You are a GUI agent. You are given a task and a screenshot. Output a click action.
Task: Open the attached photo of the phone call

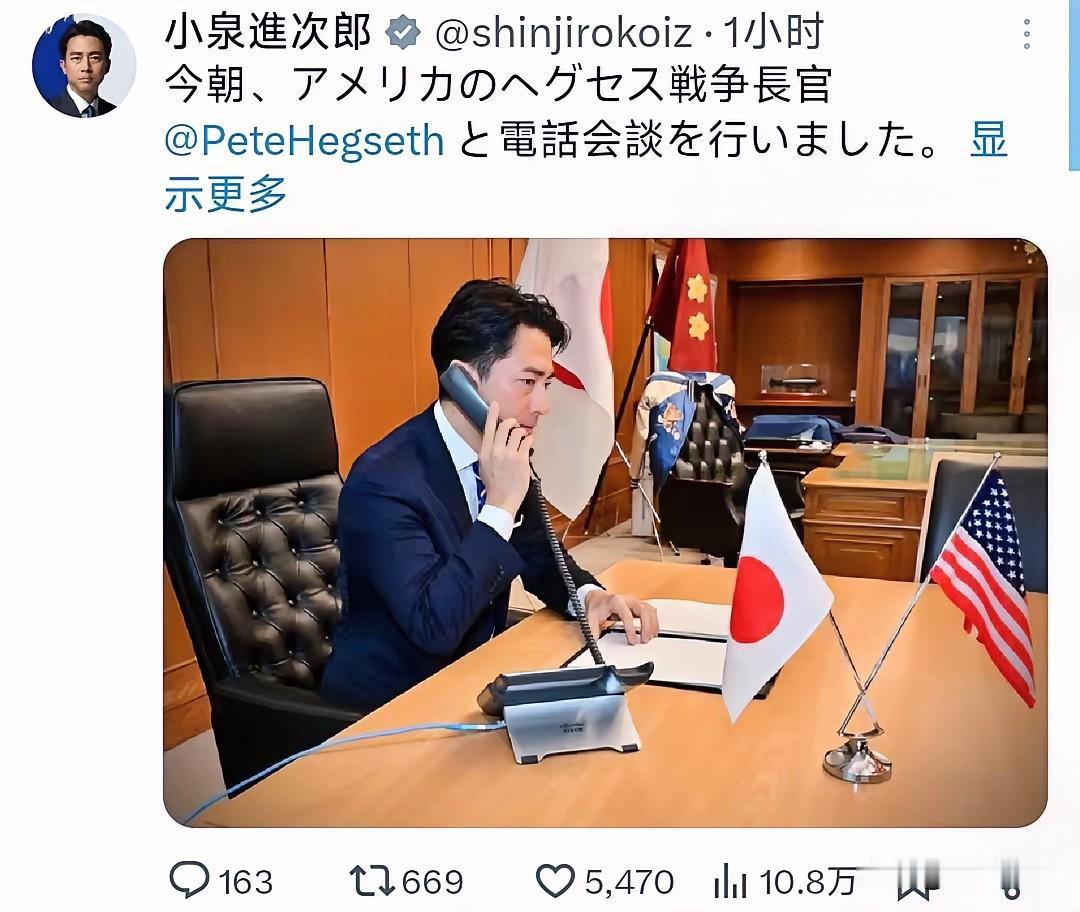[x=605, y=532]
